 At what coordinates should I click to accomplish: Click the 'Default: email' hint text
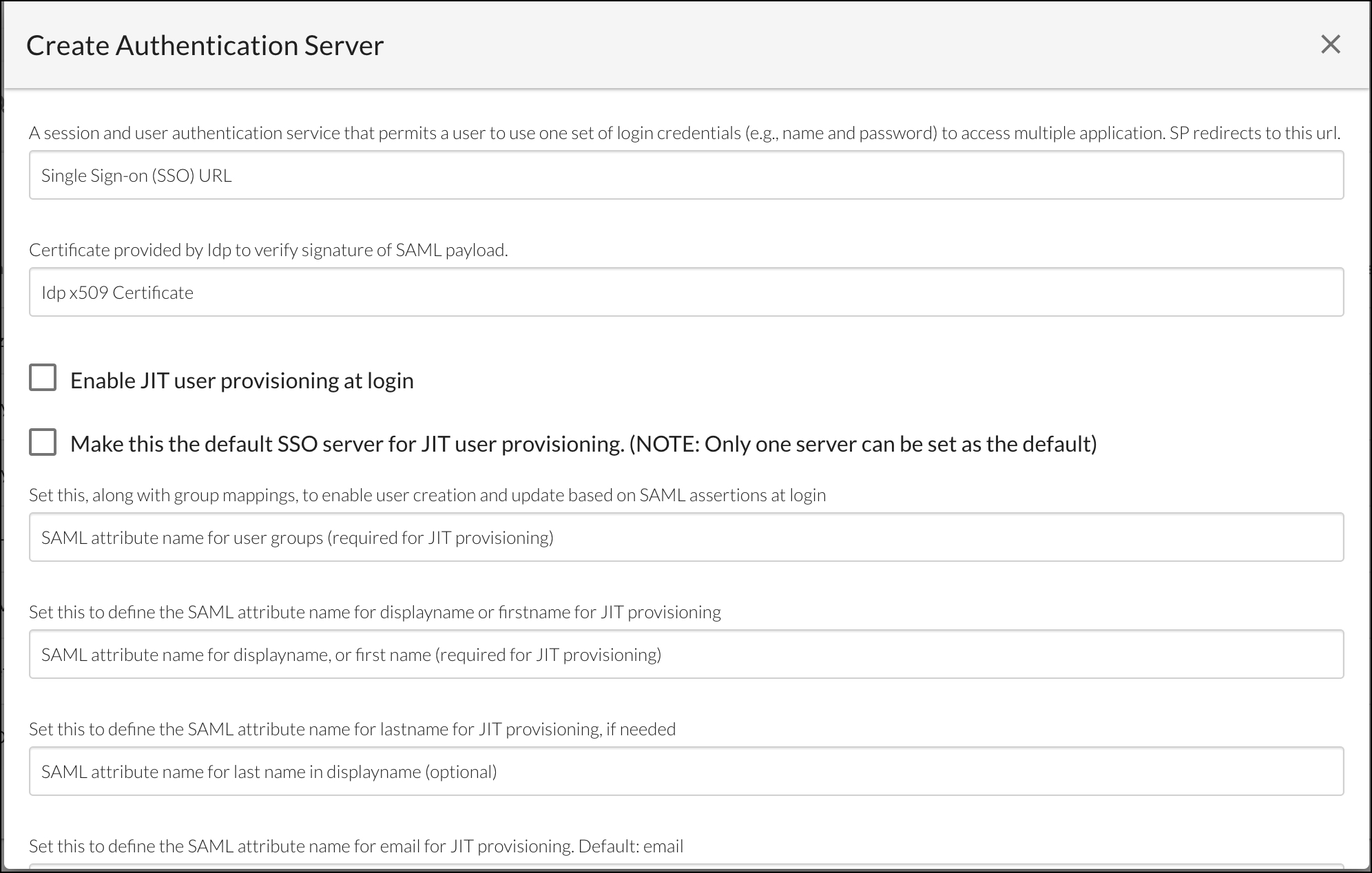coord(630,846)
